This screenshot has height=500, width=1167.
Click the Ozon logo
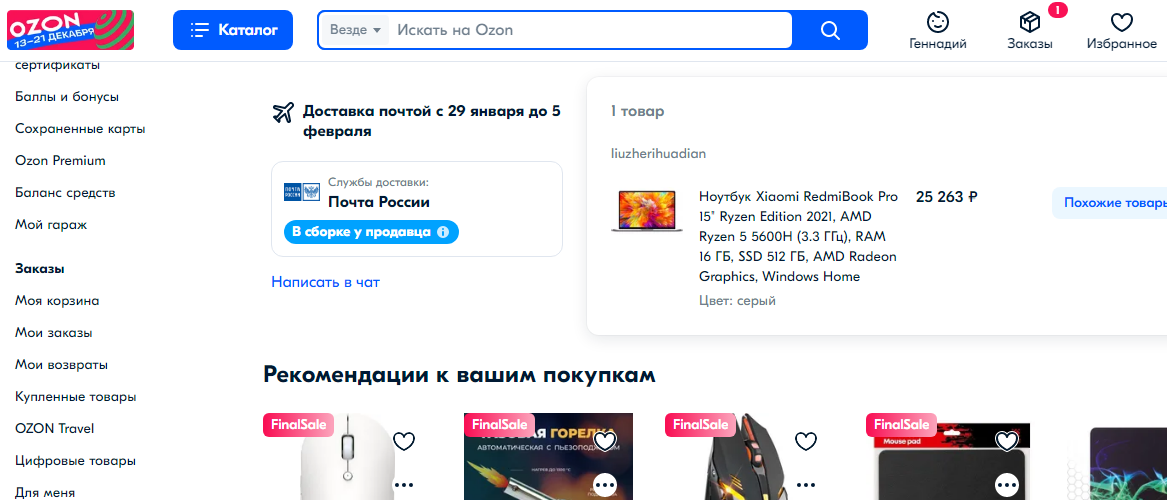(x=71, y=30)
